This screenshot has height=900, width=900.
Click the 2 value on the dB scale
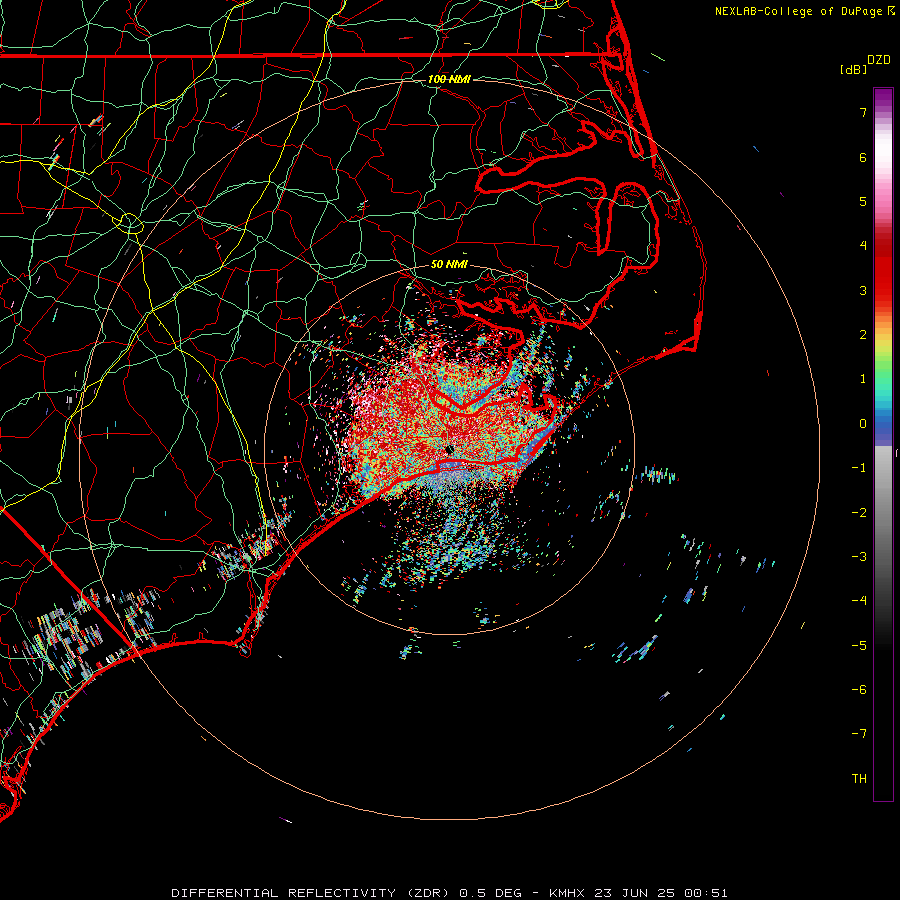[863, 335]
